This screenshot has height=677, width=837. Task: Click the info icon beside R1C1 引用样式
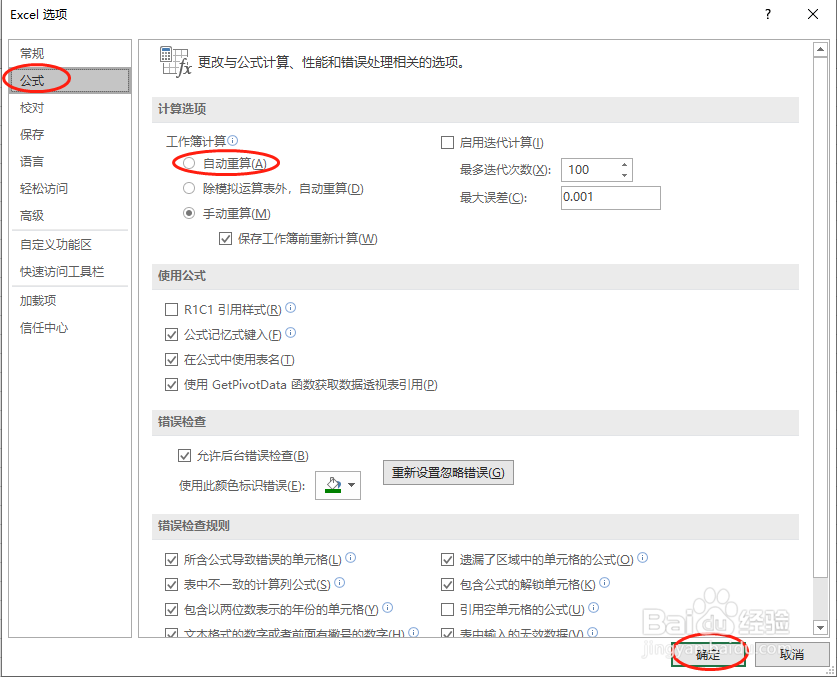(290, 308)
